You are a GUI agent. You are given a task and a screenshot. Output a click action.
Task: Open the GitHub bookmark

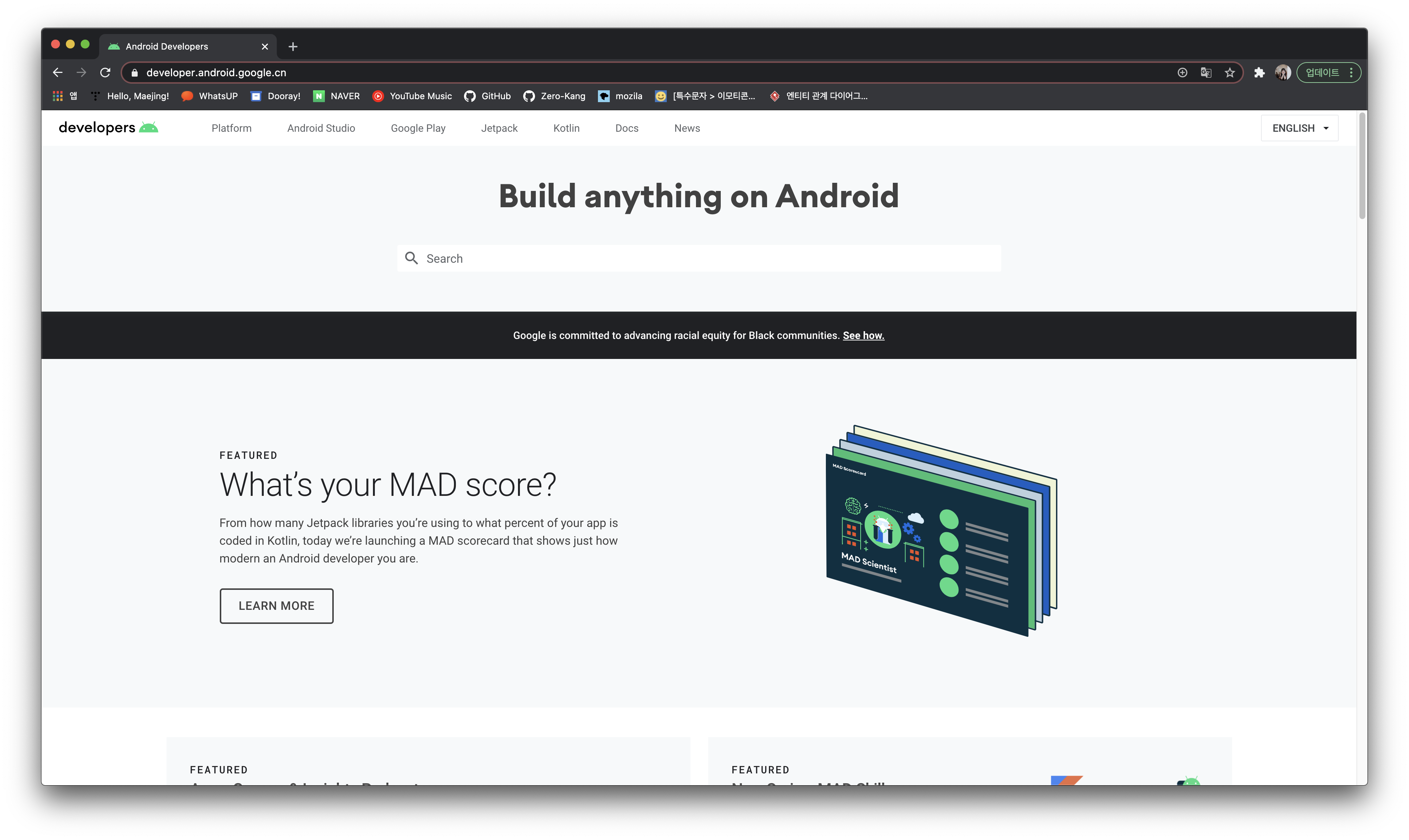click(487, 96)
